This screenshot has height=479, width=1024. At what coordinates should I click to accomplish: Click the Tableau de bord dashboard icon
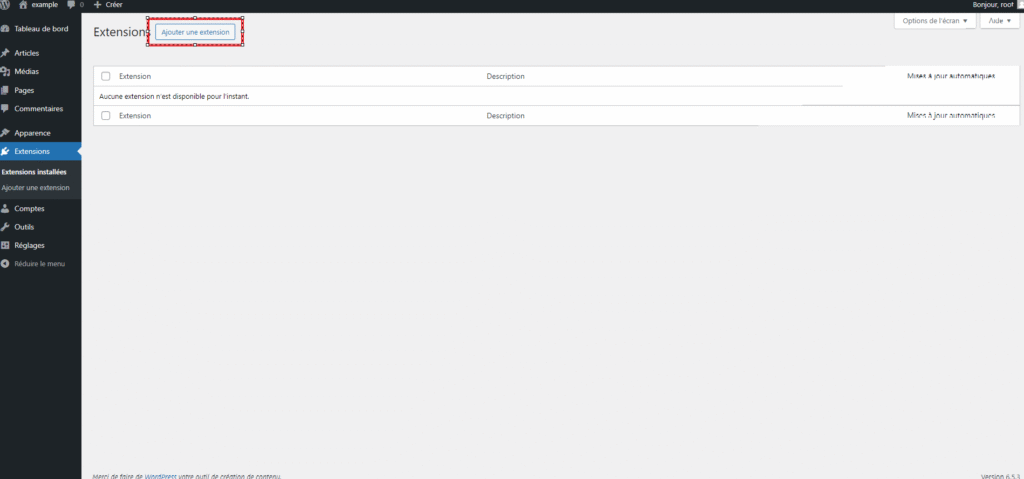[x=6, y=28]
